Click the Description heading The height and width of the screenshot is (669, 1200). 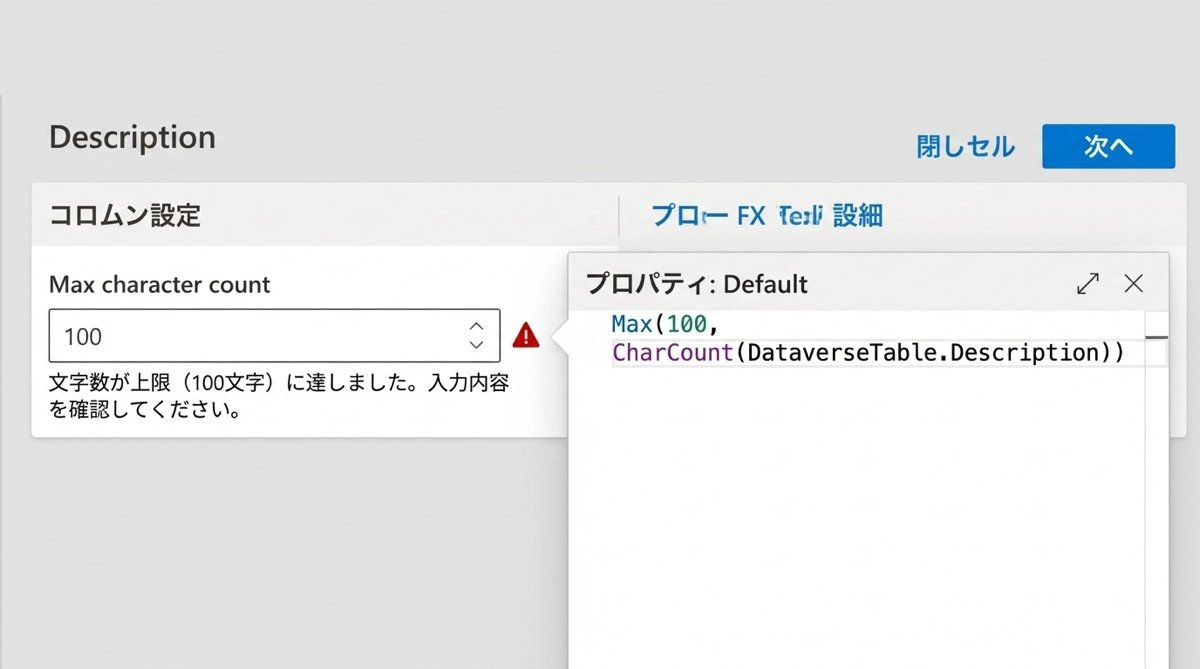132,137
